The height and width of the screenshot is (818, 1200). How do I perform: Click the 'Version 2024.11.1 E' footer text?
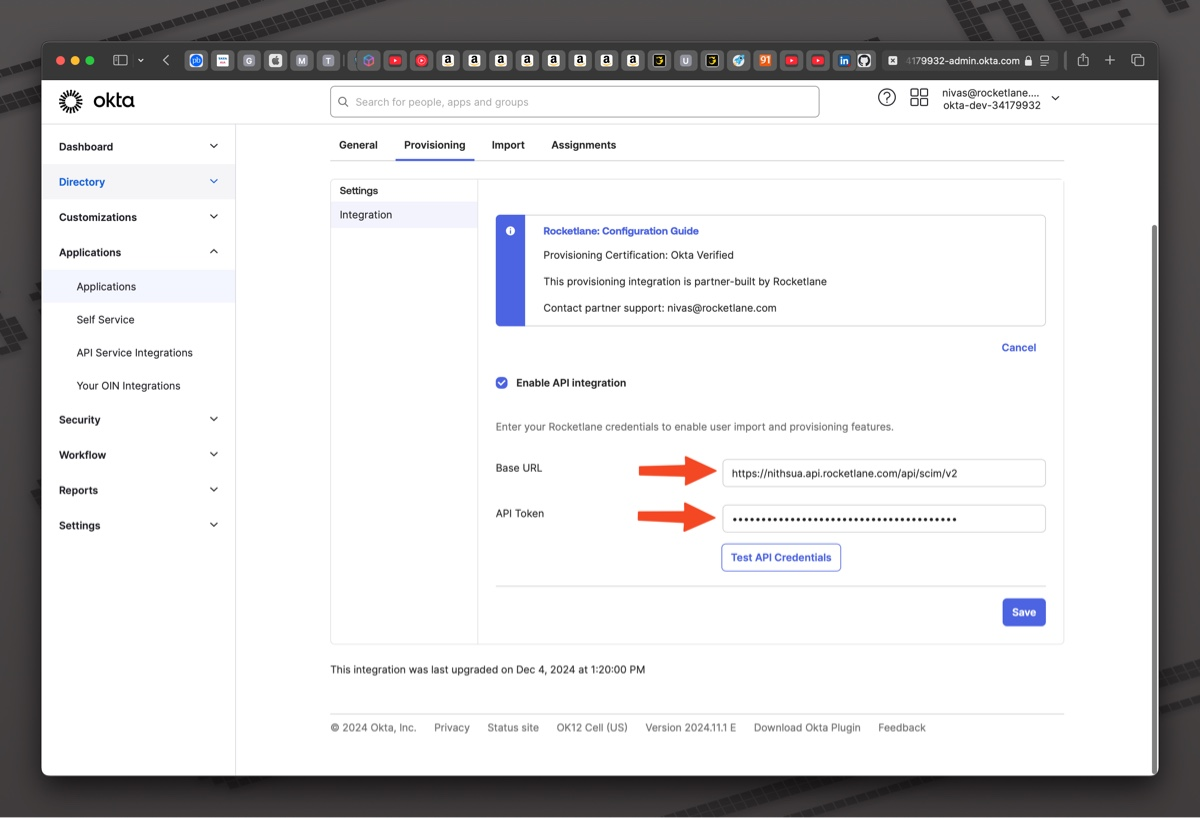click(691, 728)
